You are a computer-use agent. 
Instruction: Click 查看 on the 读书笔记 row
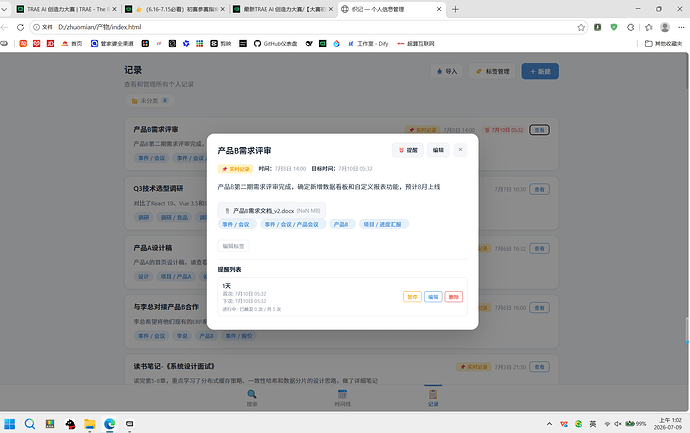click(x=539, y=367)
